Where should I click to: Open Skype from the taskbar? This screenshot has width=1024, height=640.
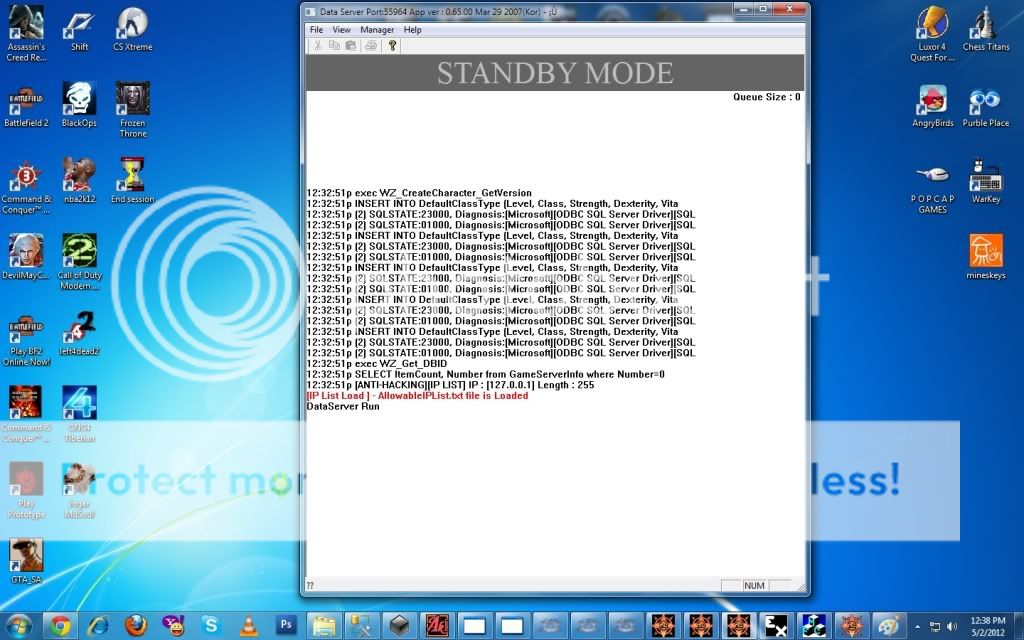[210, 626]
